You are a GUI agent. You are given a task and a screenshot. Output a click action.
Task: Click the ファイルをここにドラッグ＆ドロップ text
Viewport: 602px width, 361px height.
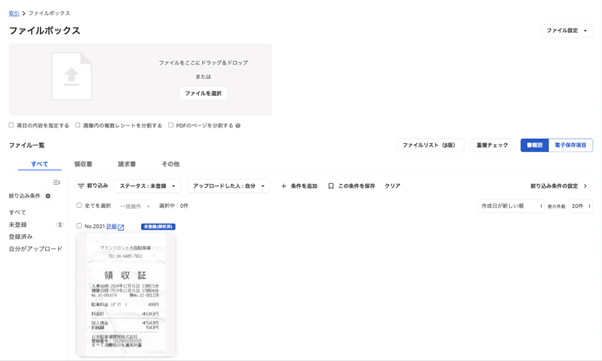203,63
